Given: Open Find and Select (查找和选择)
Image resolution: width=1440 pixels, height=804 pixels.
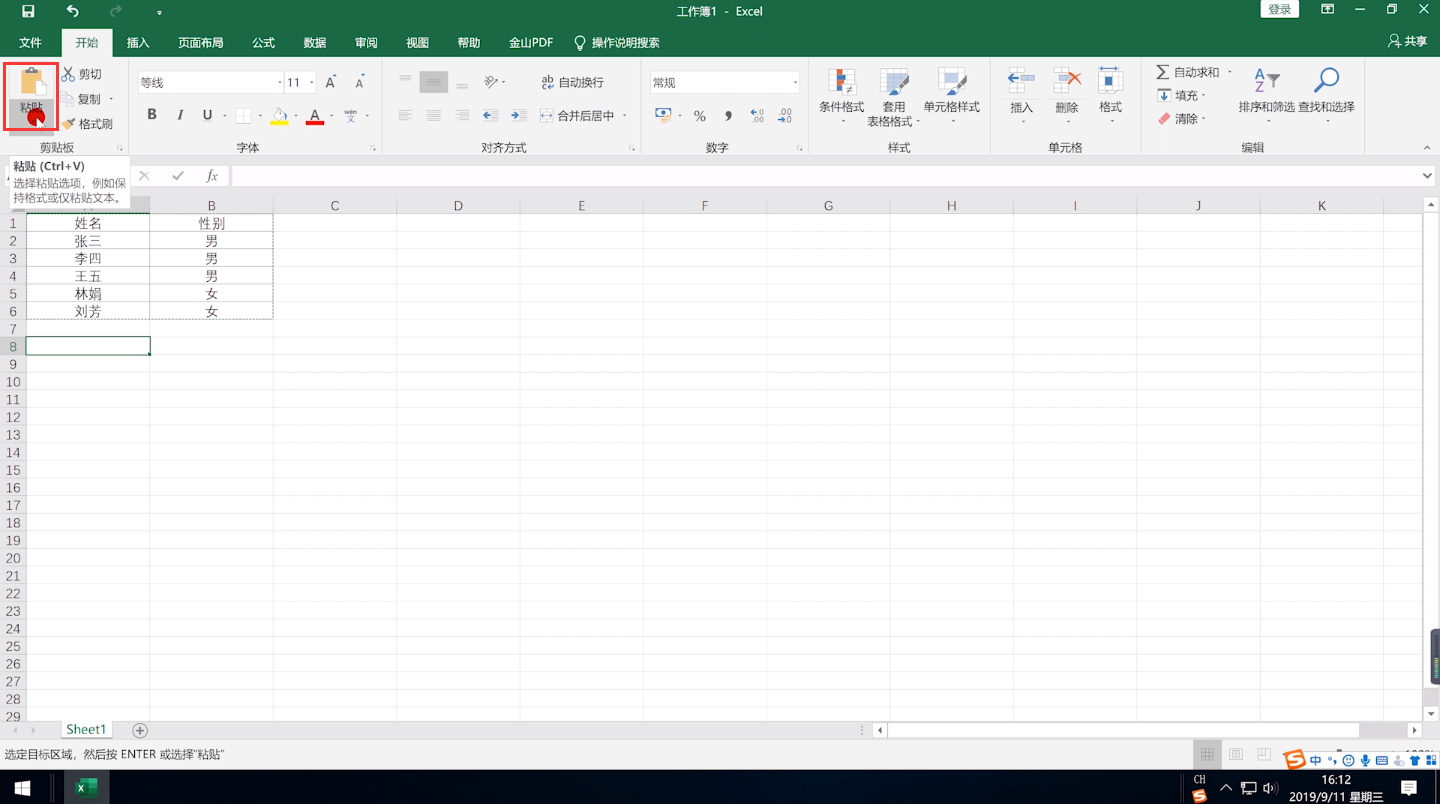Looking at the screenshot, I should [x=1326, y=95].
